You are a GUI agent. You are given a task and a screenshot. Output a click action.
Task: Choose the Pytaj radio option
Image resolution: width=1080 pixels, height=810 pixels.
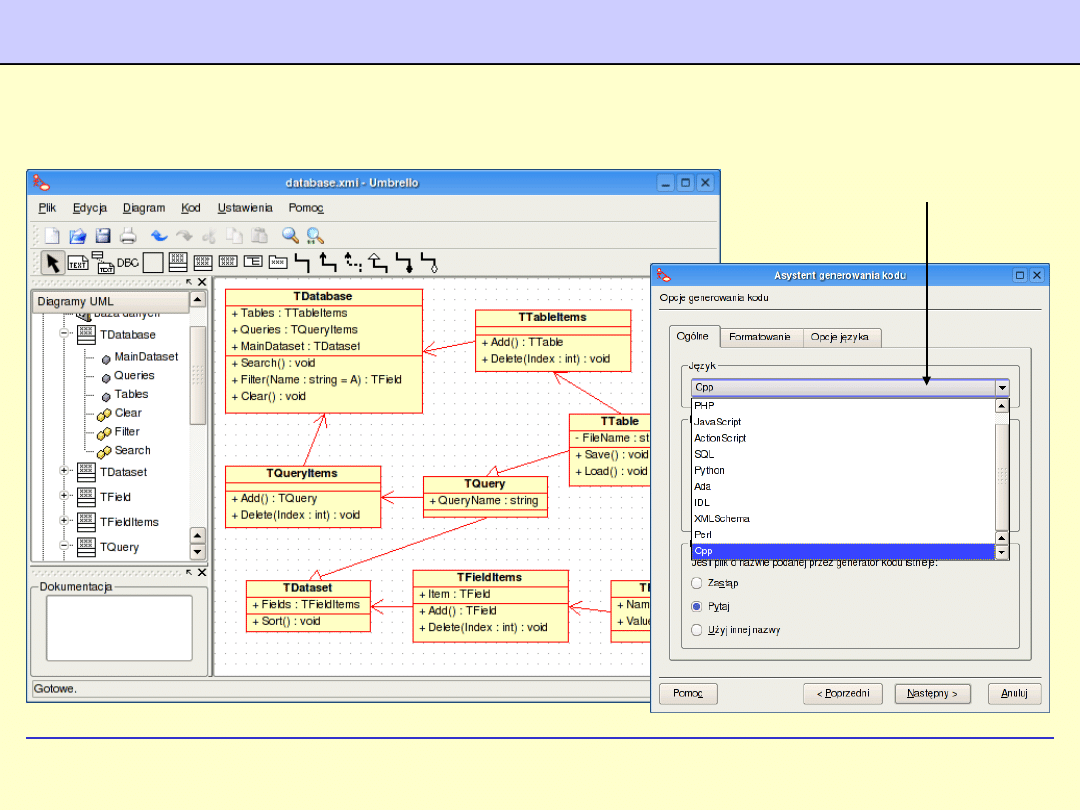[x=697, y=607]
